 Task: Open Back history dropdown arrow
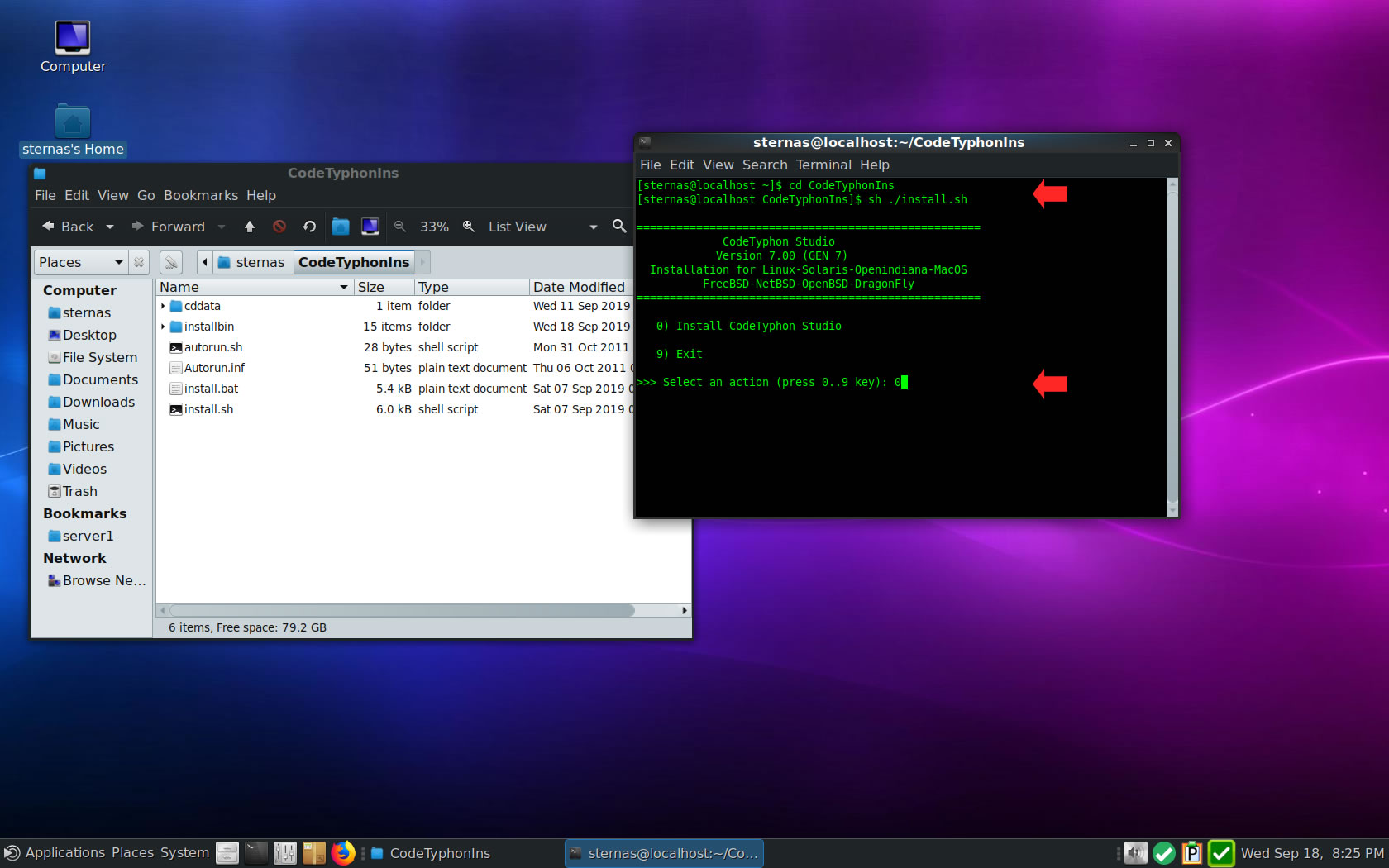coord(110,227)
